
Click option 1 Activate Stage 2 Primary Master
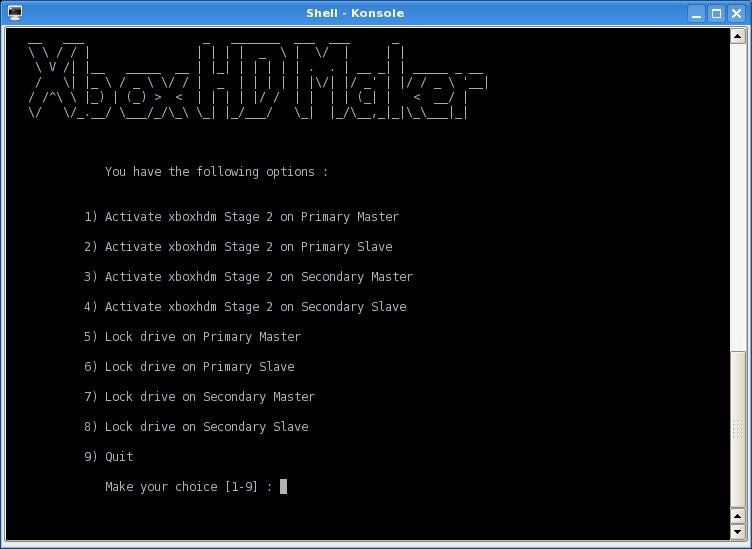pos(241,217)
